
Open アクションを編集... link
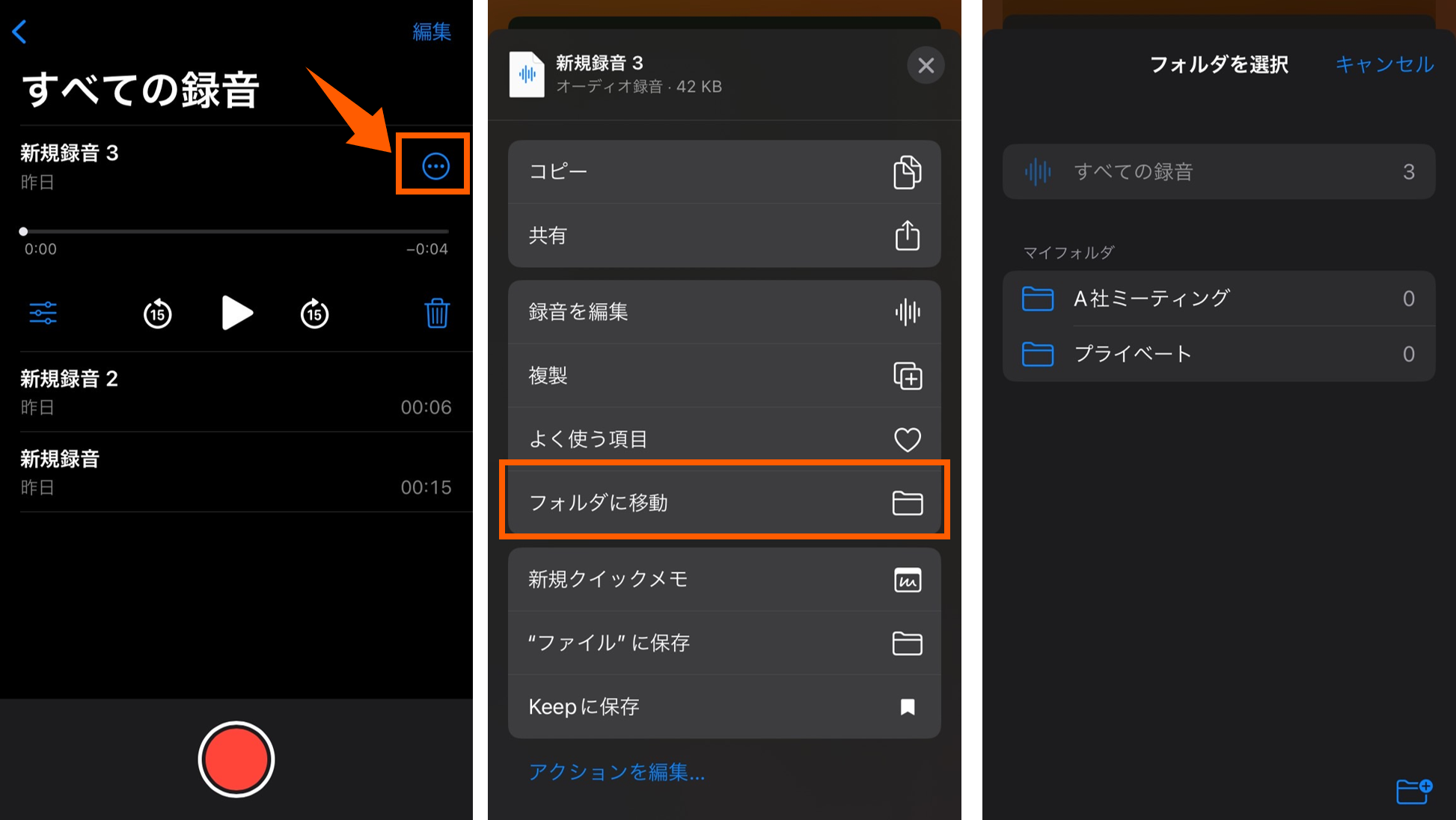click(x=617, y=772)
